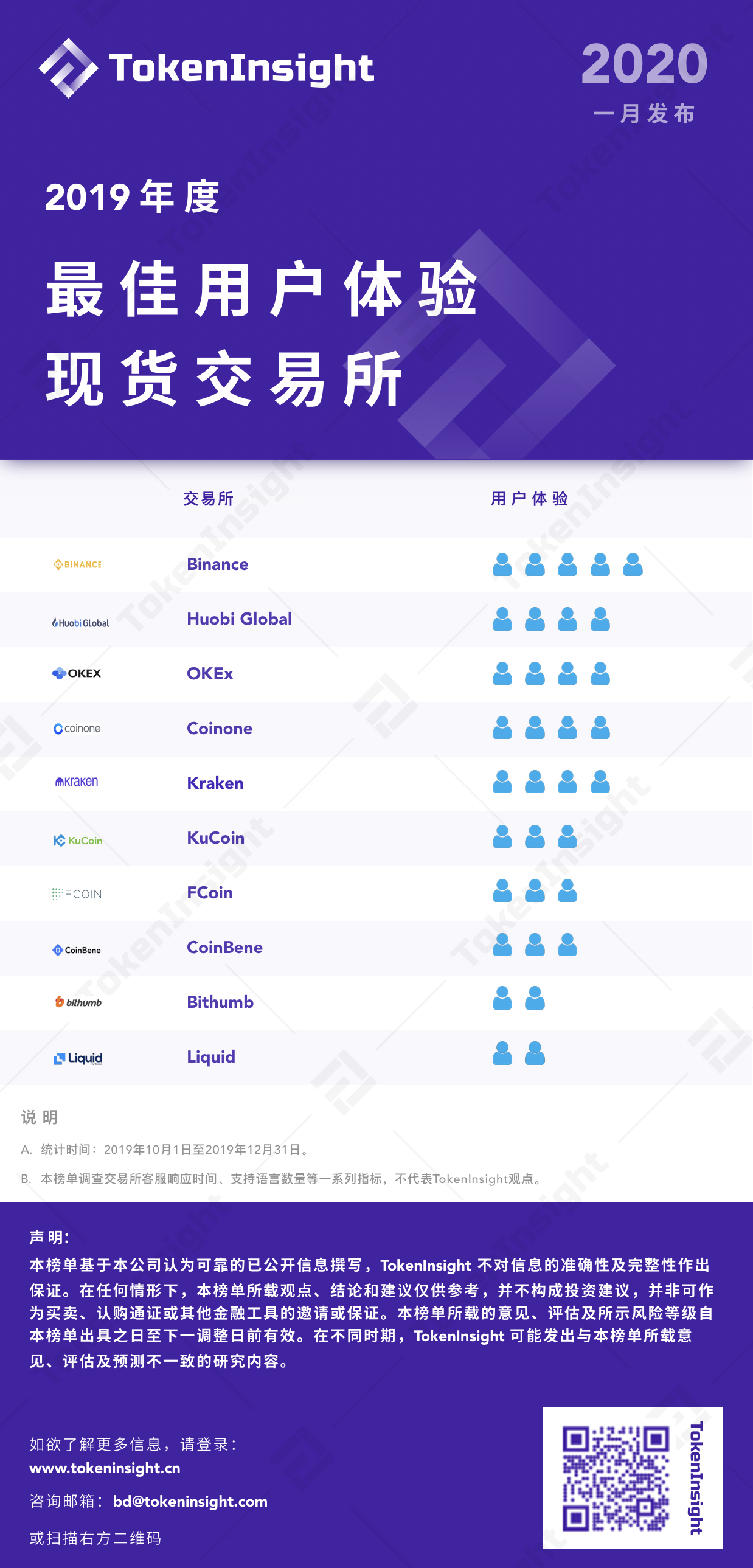Viewport: 753px width, 1568px height.
Task: Click the 最佳用户体验 title
Action: 262,289
